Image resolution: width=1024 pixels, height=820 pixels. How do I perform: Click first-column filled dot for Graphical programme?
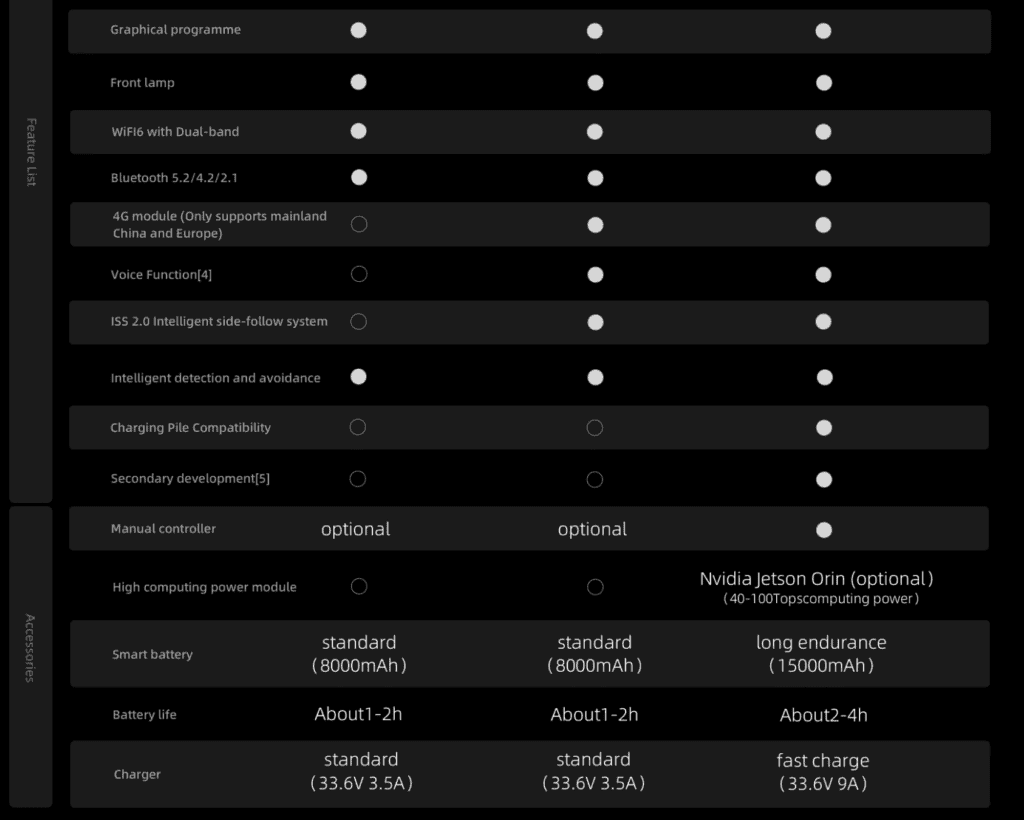[359, 30]
